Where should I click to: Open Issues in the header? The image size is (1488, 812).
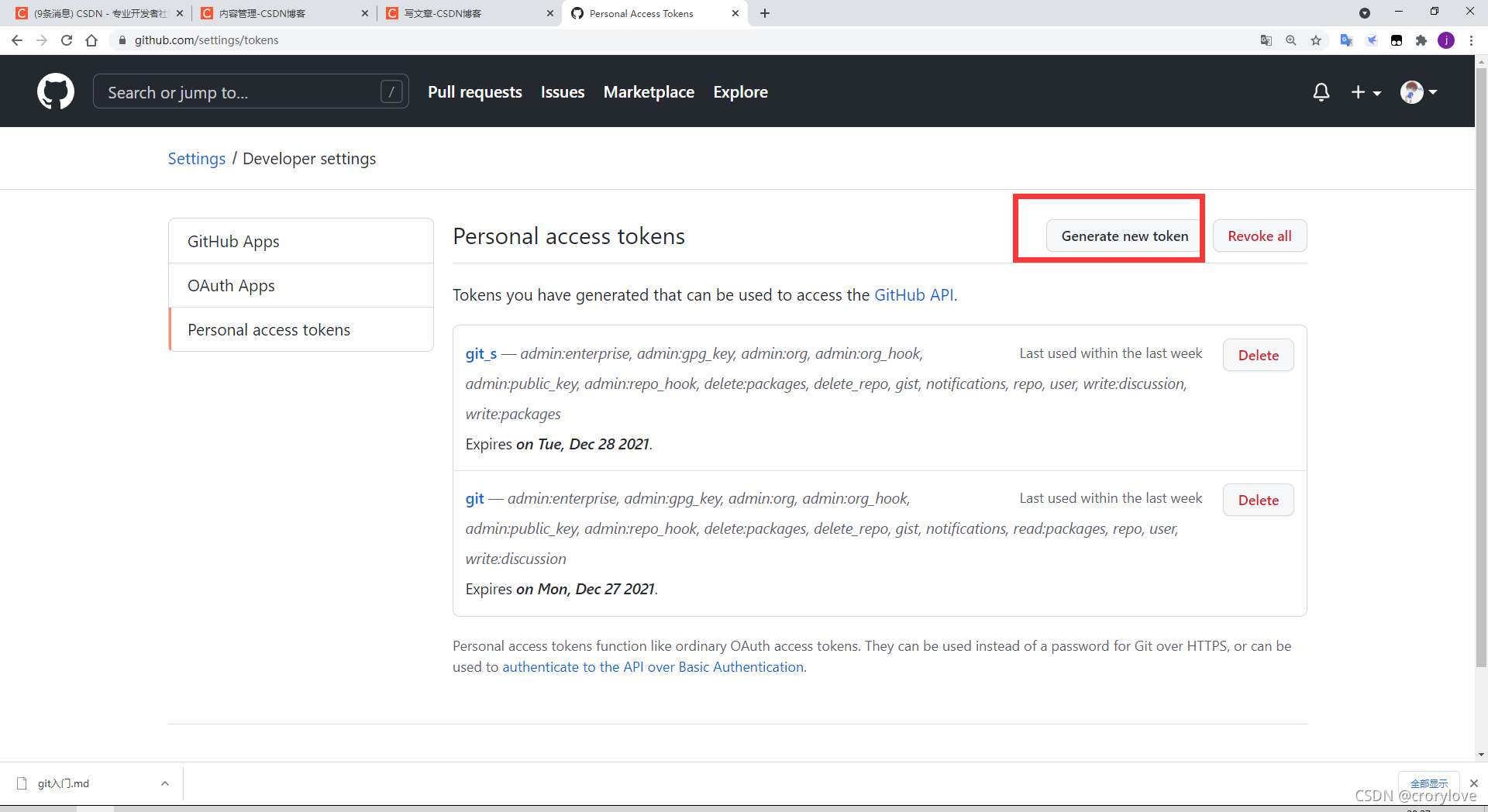(x=563, y=92)
